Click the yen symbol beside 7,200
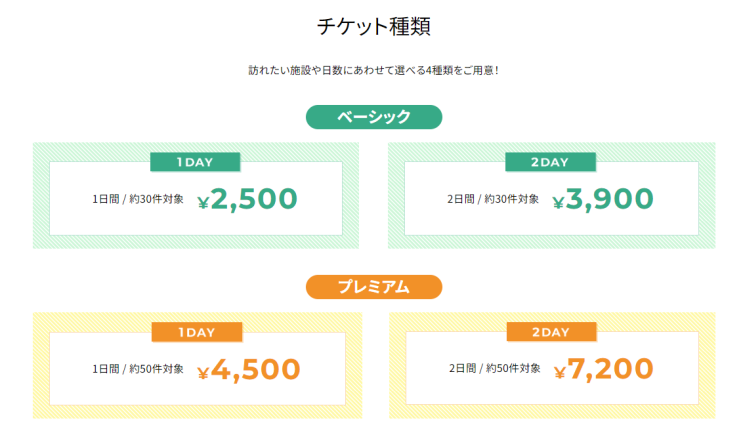Viewport: 743px width, 431px height. [559, 373]
